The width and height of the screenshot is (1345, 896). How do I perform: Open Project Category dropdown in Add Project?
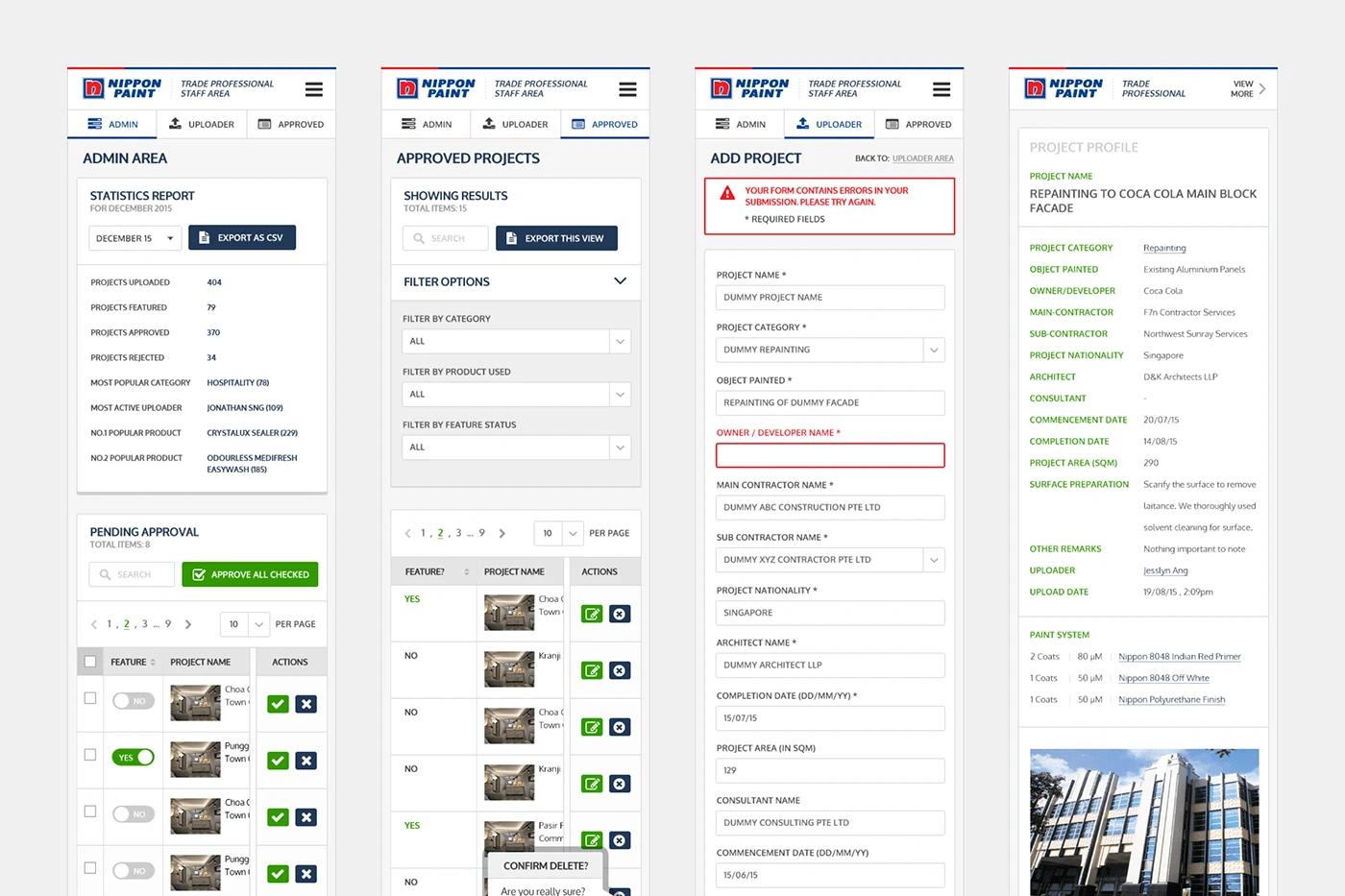point(830,350)
